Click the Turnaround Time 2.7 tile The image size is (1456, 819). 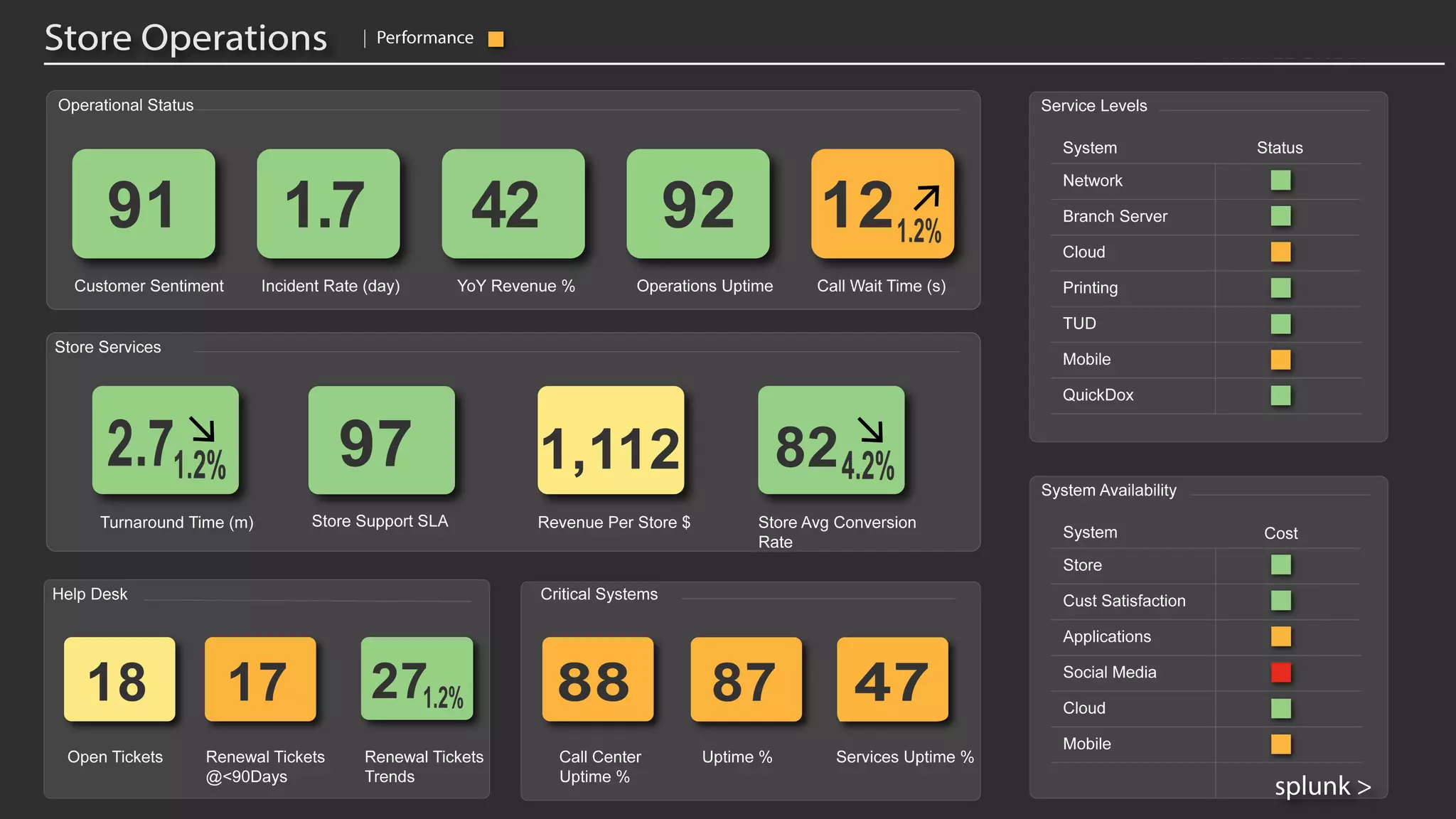point(165,440)
